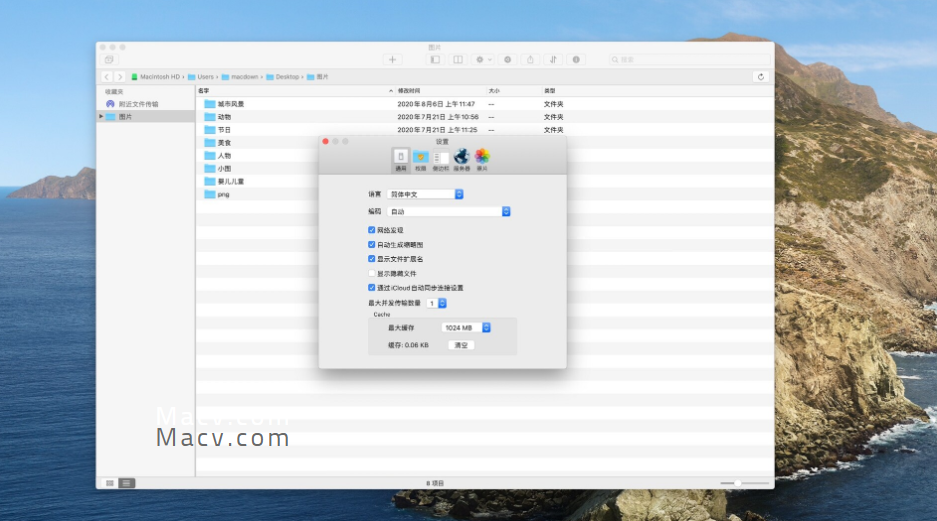Viewport: 937px width, 521px height.
Task: Uncheck the 自动生成缩略图 checkbox
Action: tap(372, 244)
